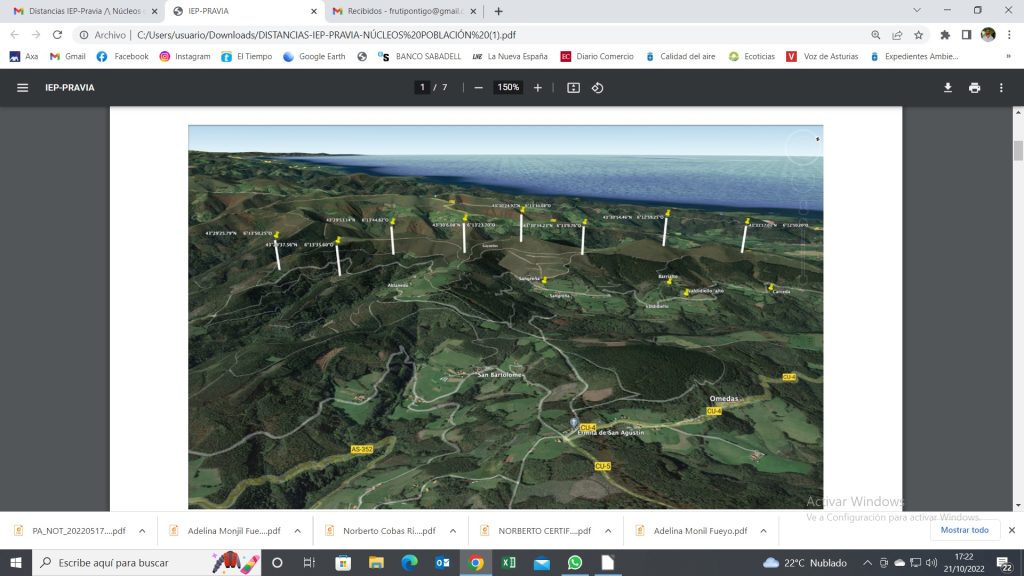Click the Mostrar todo button
This screenshot has width=1024, height=576.
point(964,530)
